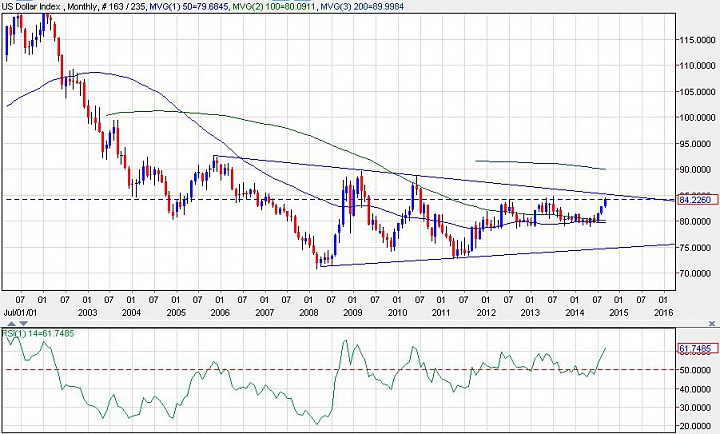Image resolution: width=720 pixels, height=434 pixels.
Task: Click the 2011 year label on time axis
Action: tap(442, 313)
